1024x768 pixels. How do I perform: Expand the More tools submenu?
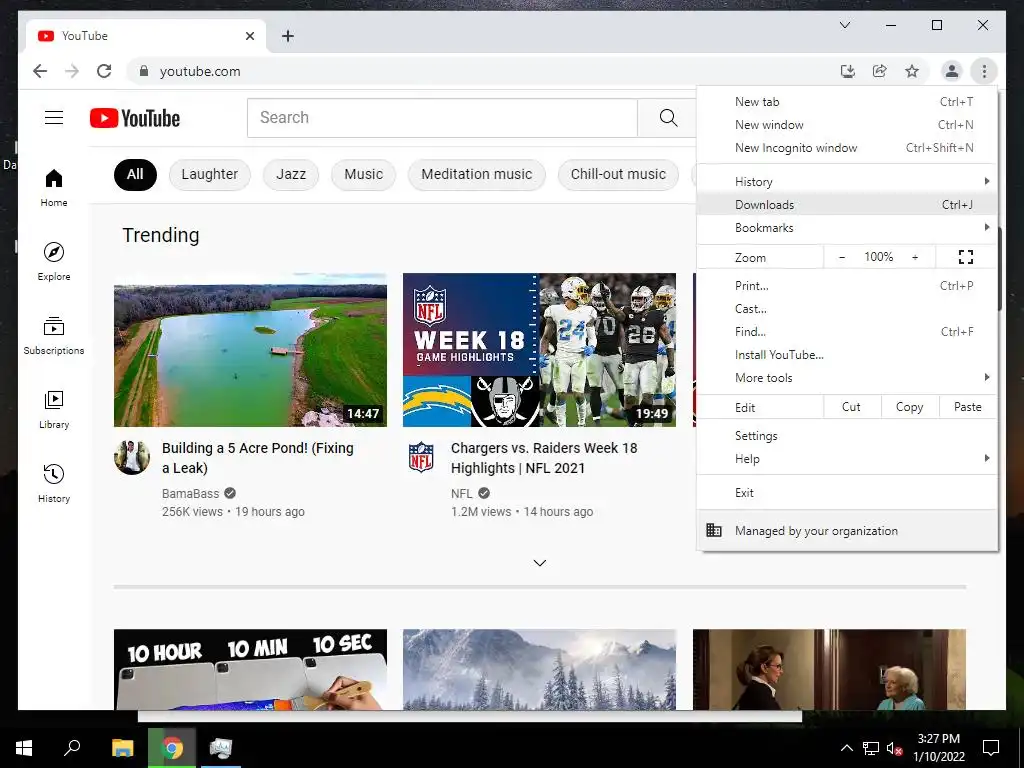tap(846, 377)
